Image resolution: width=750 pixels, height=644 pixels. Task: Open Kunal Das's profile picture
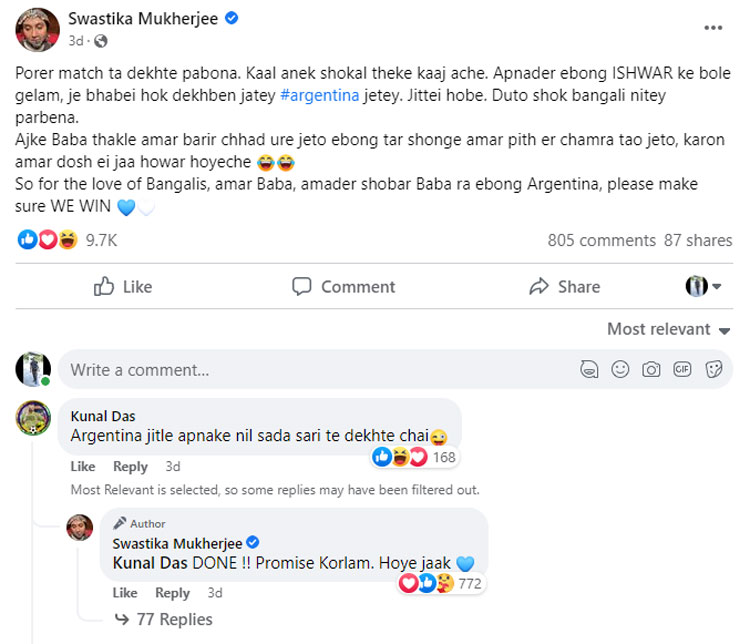[x=33, y=416]
